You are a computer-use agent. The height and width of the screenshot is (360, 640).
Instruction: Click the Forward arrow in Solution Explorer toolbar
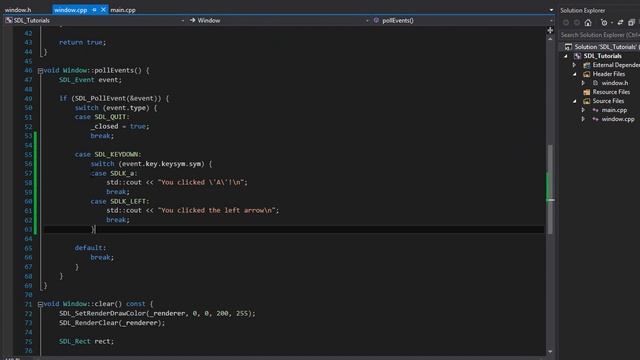[577, 23]
